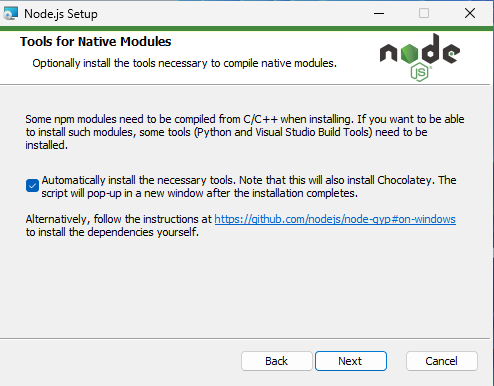
Task: Click the installer icon in title bar
Action: 10,13
